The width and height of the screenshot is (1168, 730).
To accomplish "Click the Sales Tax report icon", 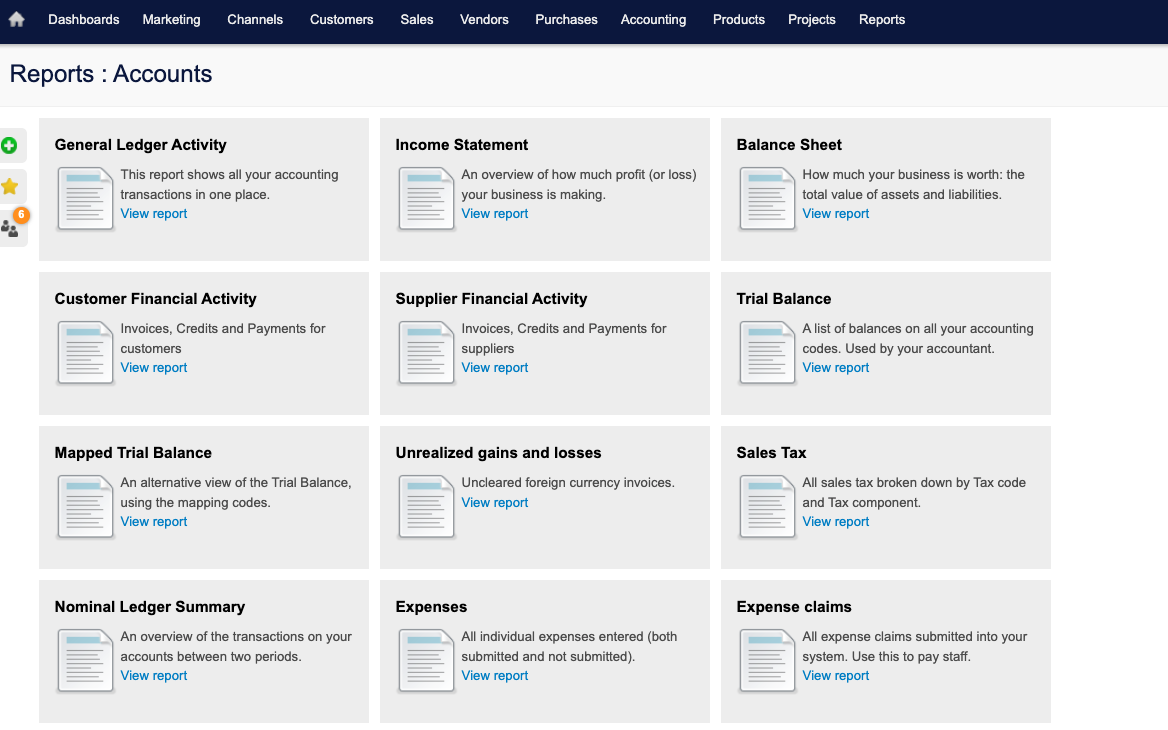I will tap(766, 506).
